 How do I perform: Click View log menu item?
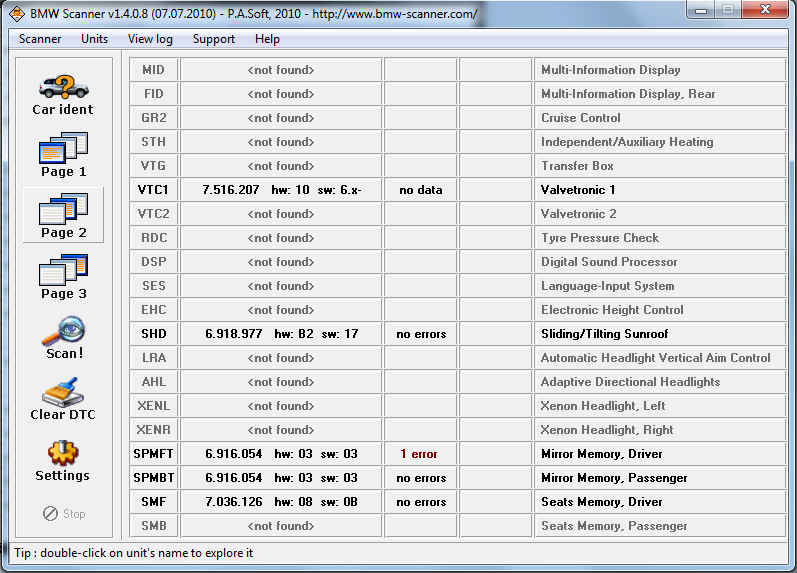pyautogui.click(x=150, y=39)
